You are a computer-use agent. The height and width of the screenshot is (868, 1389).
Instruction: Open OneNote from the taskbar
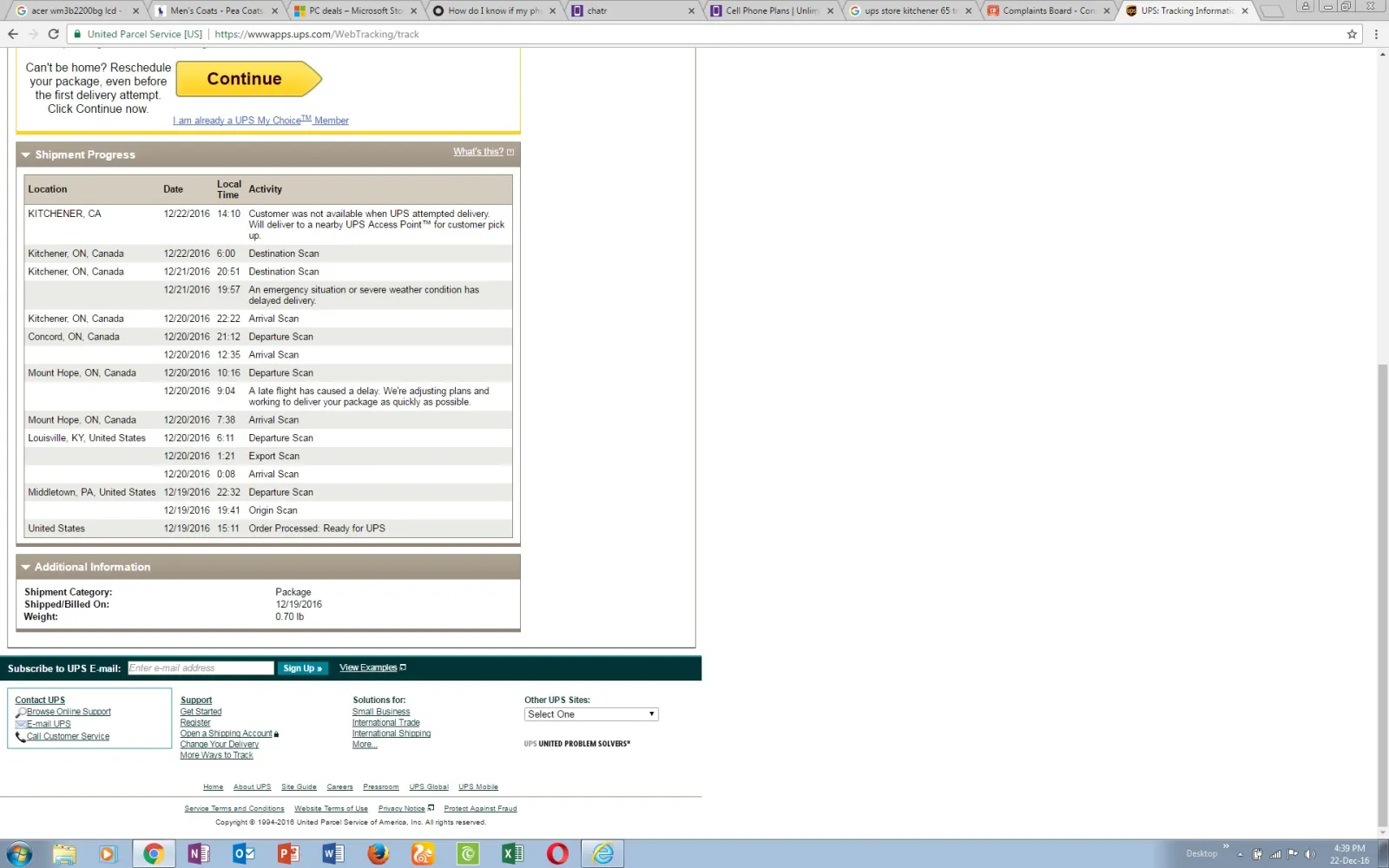199,853
